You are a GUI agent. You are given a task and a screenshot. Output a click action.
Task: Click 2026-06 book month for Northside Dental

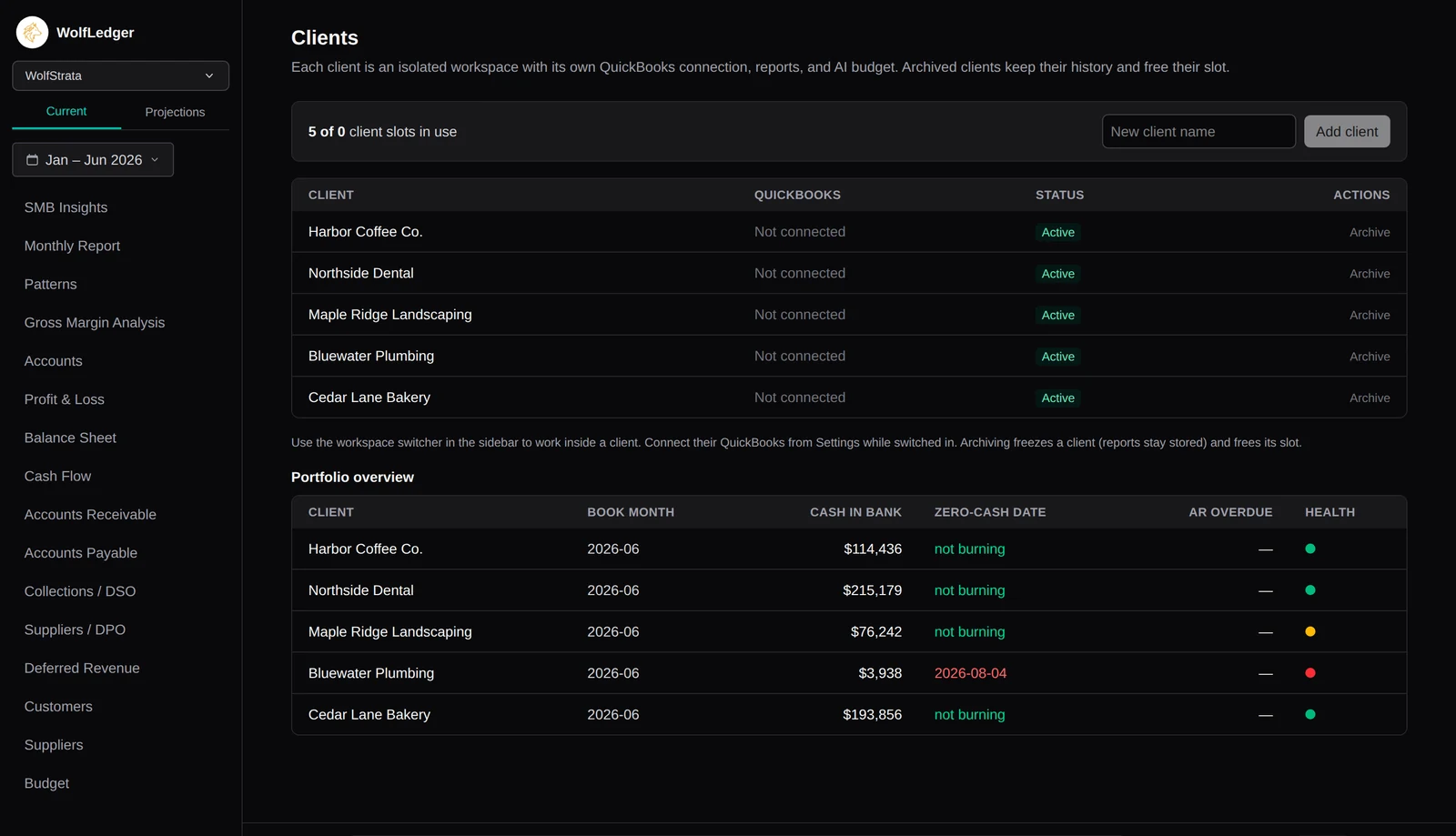(x=613, y=590)
